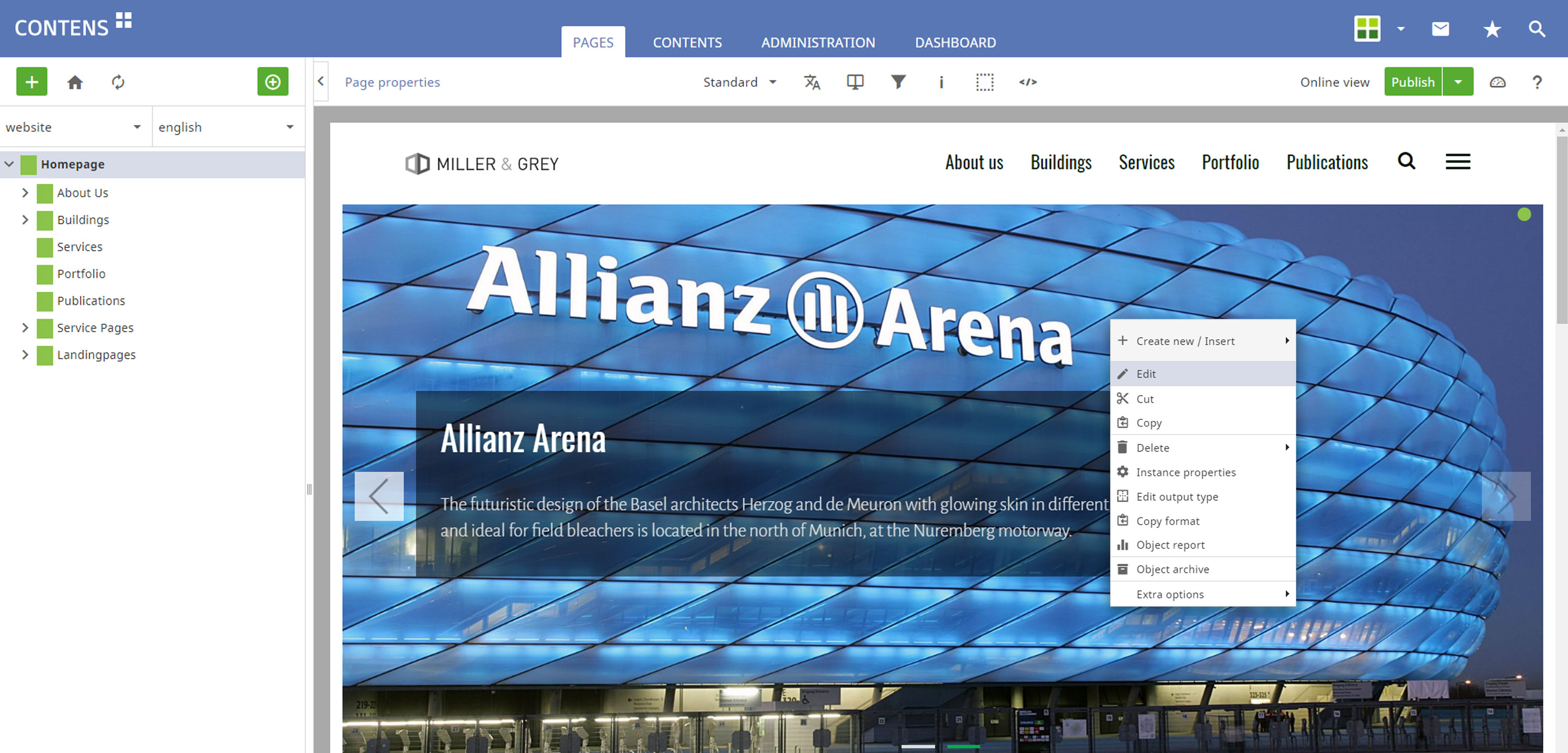Click the source code view icon
Viewport: 1568px width, 753px height.
point(1027,82)
